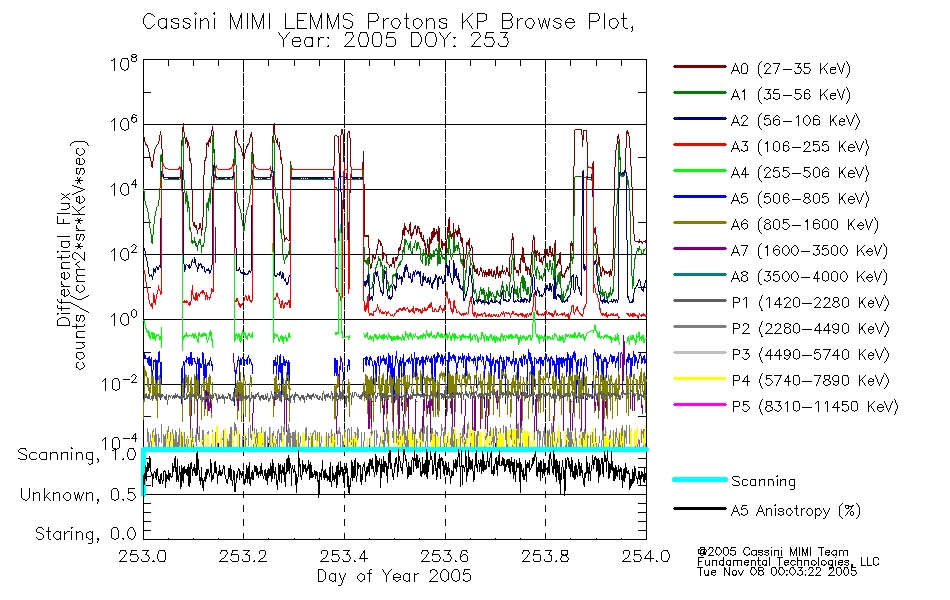Click the green A1 legend line swatch
This screenshot has height=600, width=950.
700,93
